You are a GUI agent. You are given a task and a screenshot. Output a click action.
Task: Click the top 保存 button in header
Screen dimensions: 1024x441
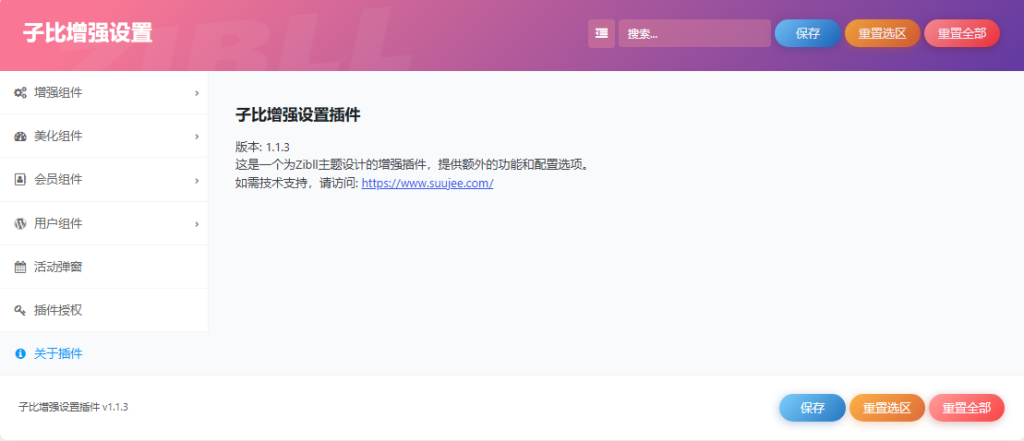click(x=808, y=33)
